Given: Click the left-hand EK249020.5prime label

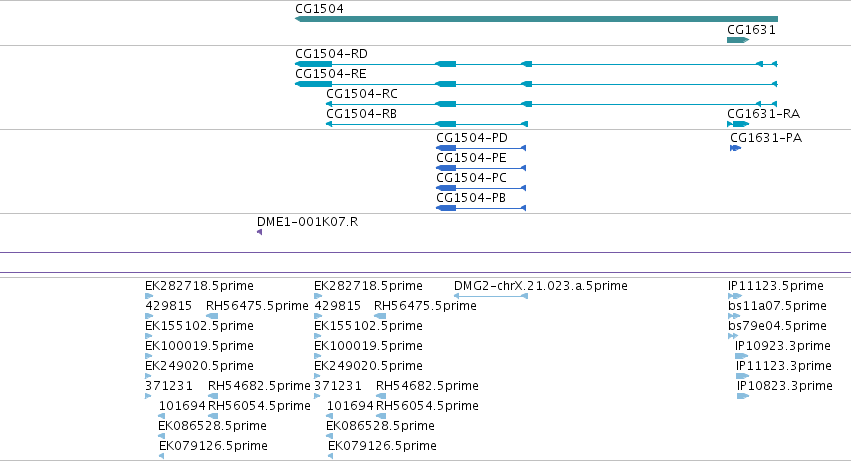Looking at the screenshot, I should [199, 366].
